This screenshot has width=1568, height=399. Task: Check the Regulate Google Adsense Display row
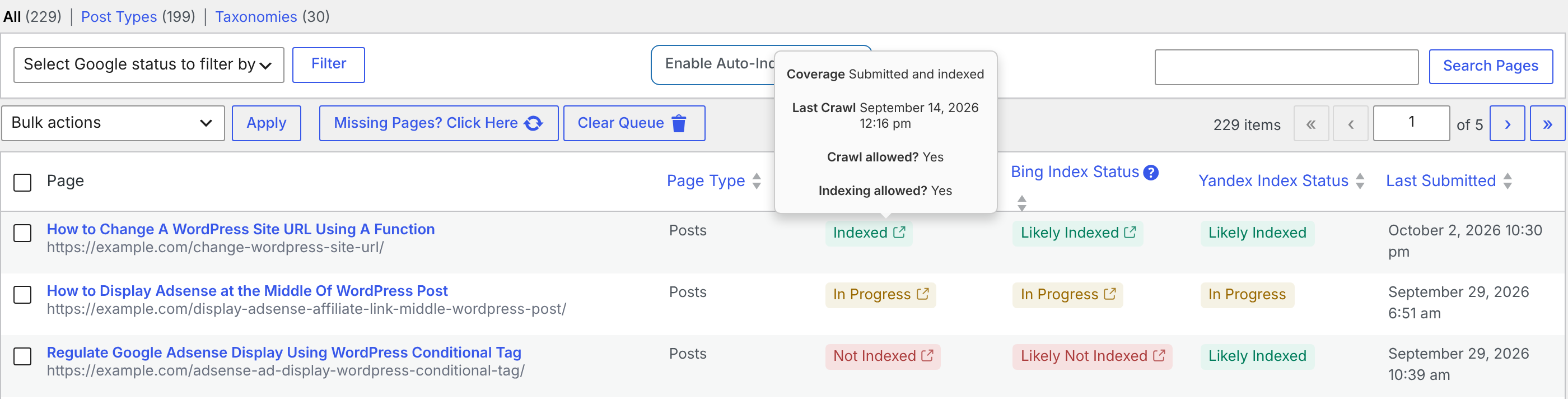(x=22, y=356)
